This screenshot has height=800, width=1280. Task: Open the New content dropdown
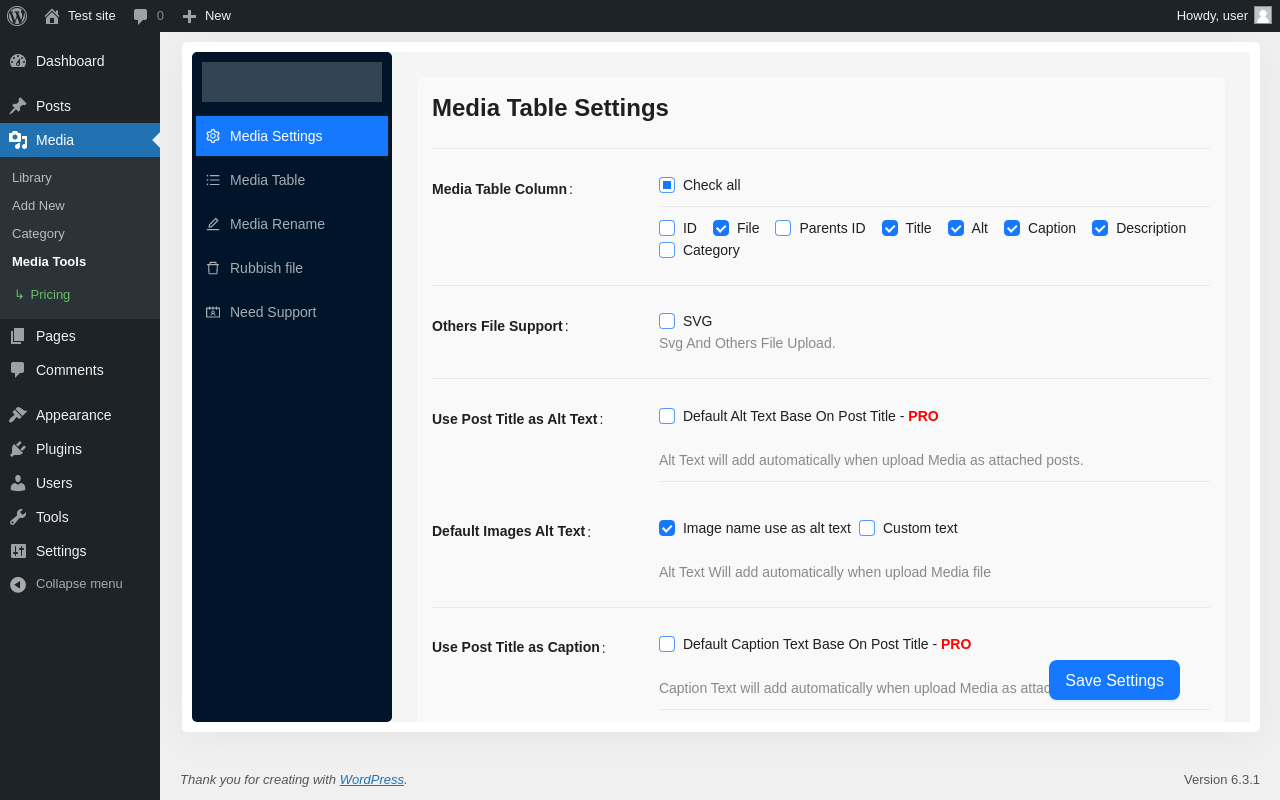[206, 16]
